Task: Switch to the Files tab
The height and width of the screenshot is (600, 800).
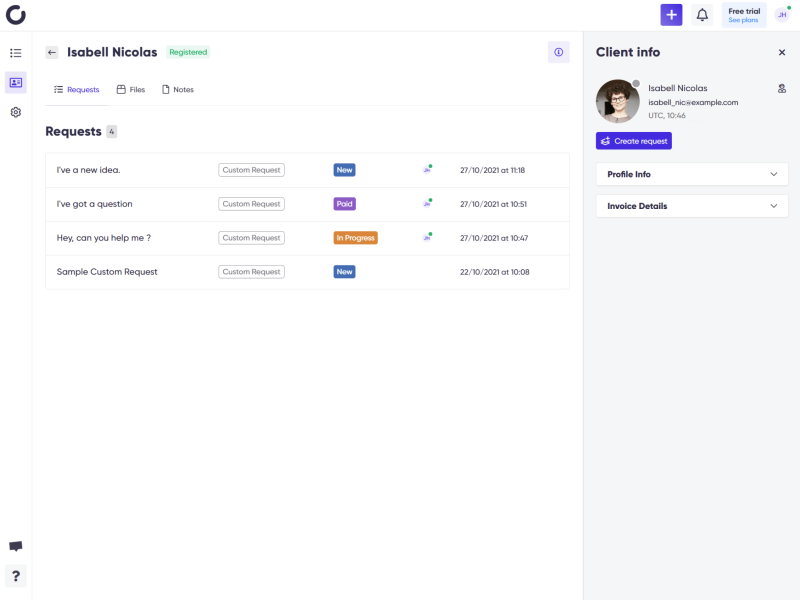Action: click(x=131, y=90)
